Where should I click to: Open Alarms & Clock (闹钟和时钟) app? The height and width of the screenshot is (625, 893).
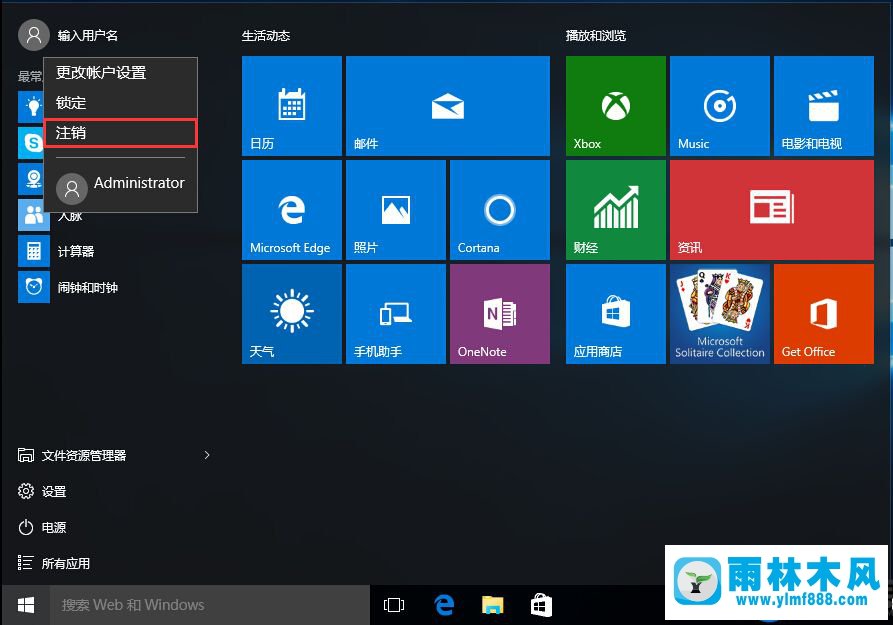(34, 287)
